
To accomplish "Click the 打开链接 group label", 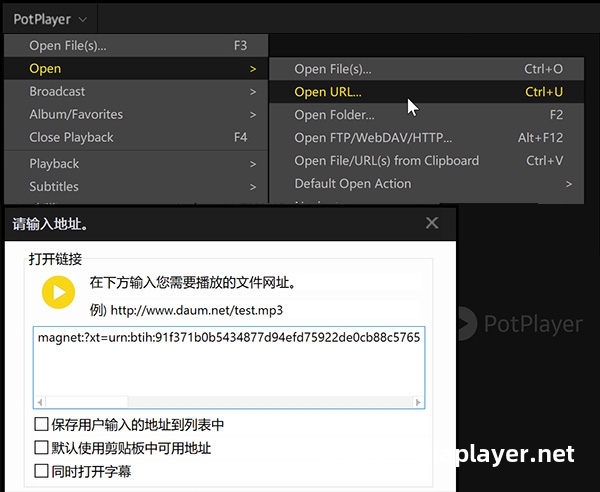I will pyautogui.click(x=55, y=259).
